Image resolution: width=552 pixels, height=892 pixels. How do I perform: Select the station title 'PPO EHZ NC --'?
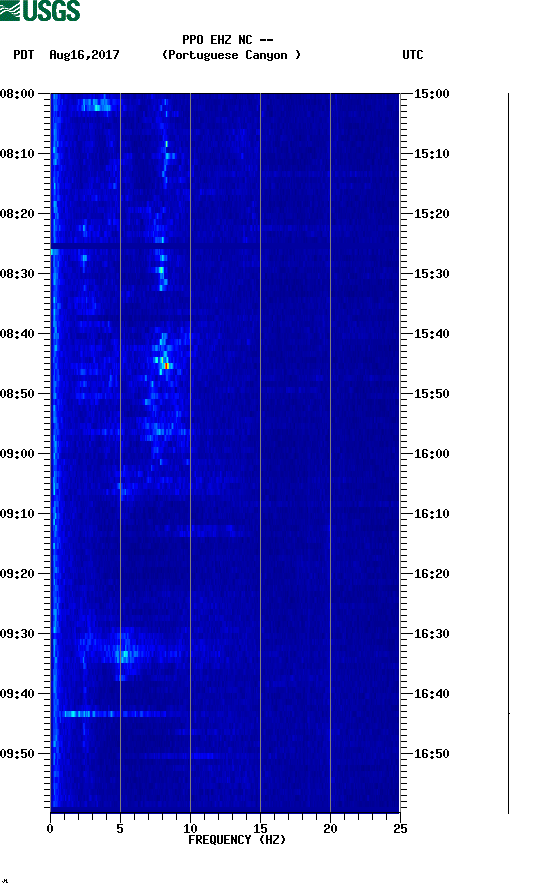228,40
